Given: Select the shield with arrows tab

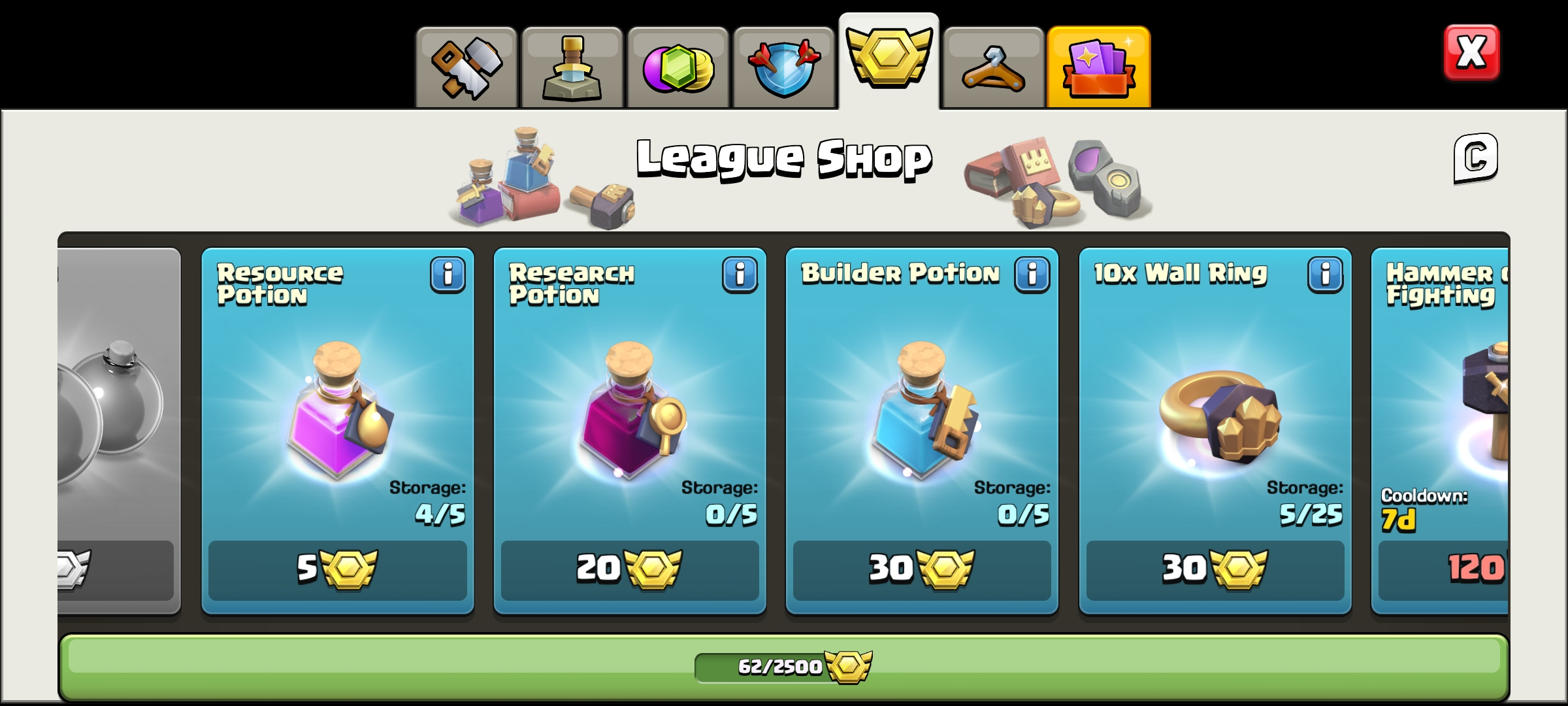Looking at the screenshot, I should (x=783, y=67).
